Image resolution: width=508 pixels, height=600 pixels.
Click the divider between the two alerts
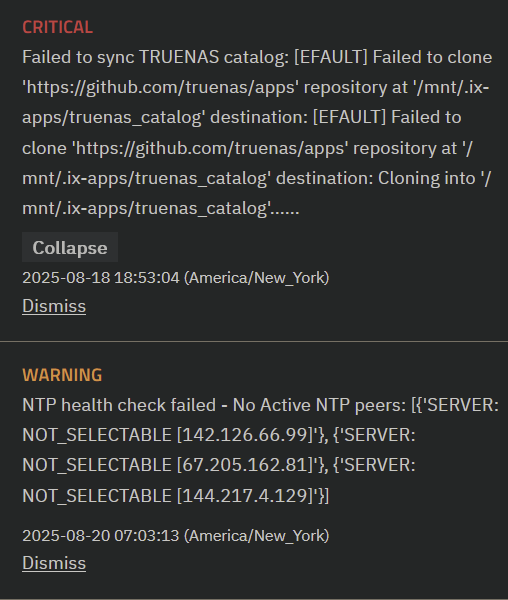point(254,341)
